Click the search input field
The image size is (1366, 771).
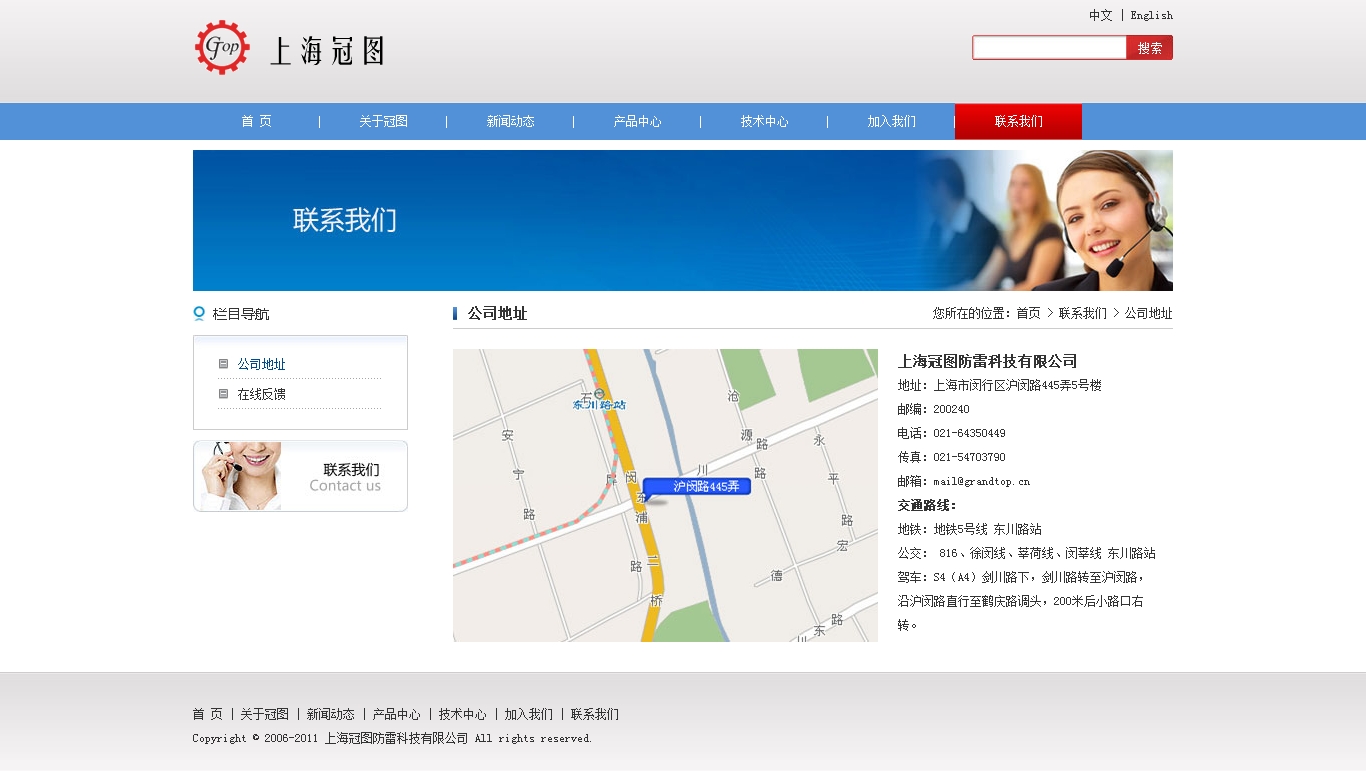(x=1049, y=48)
